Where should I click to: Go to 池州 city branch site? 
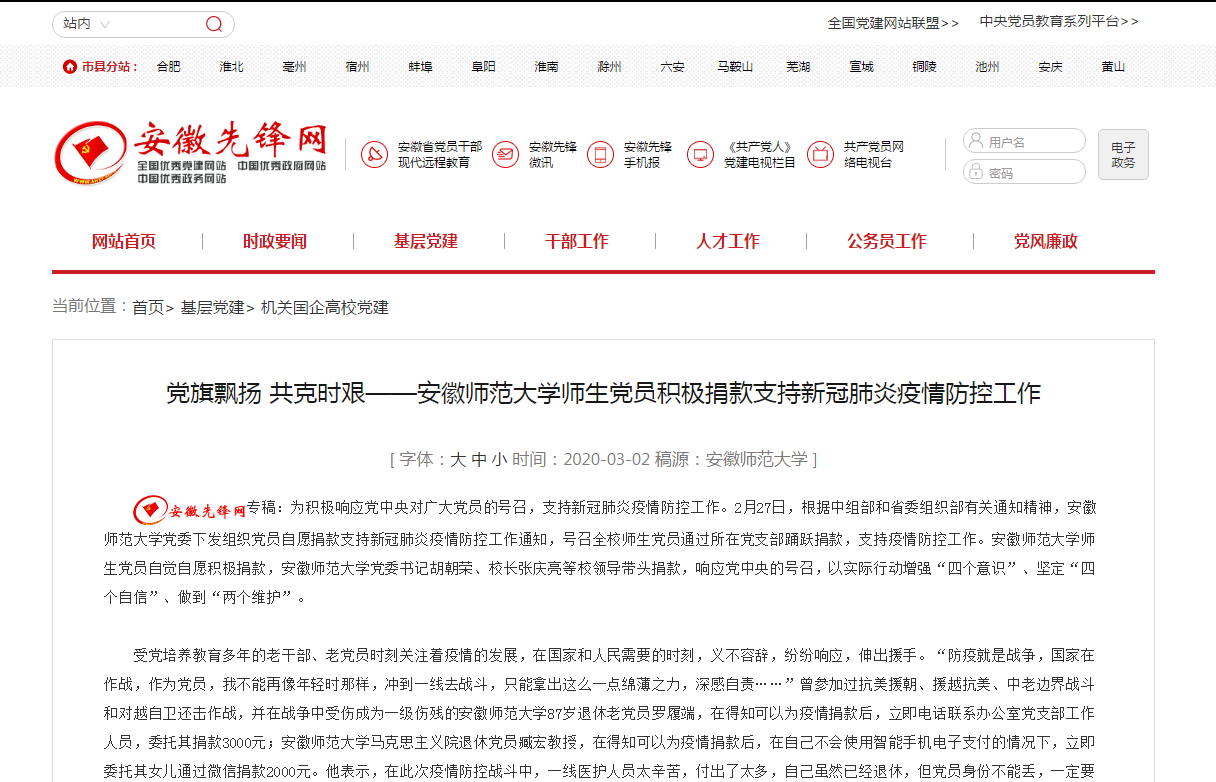(x=987, y=67)
